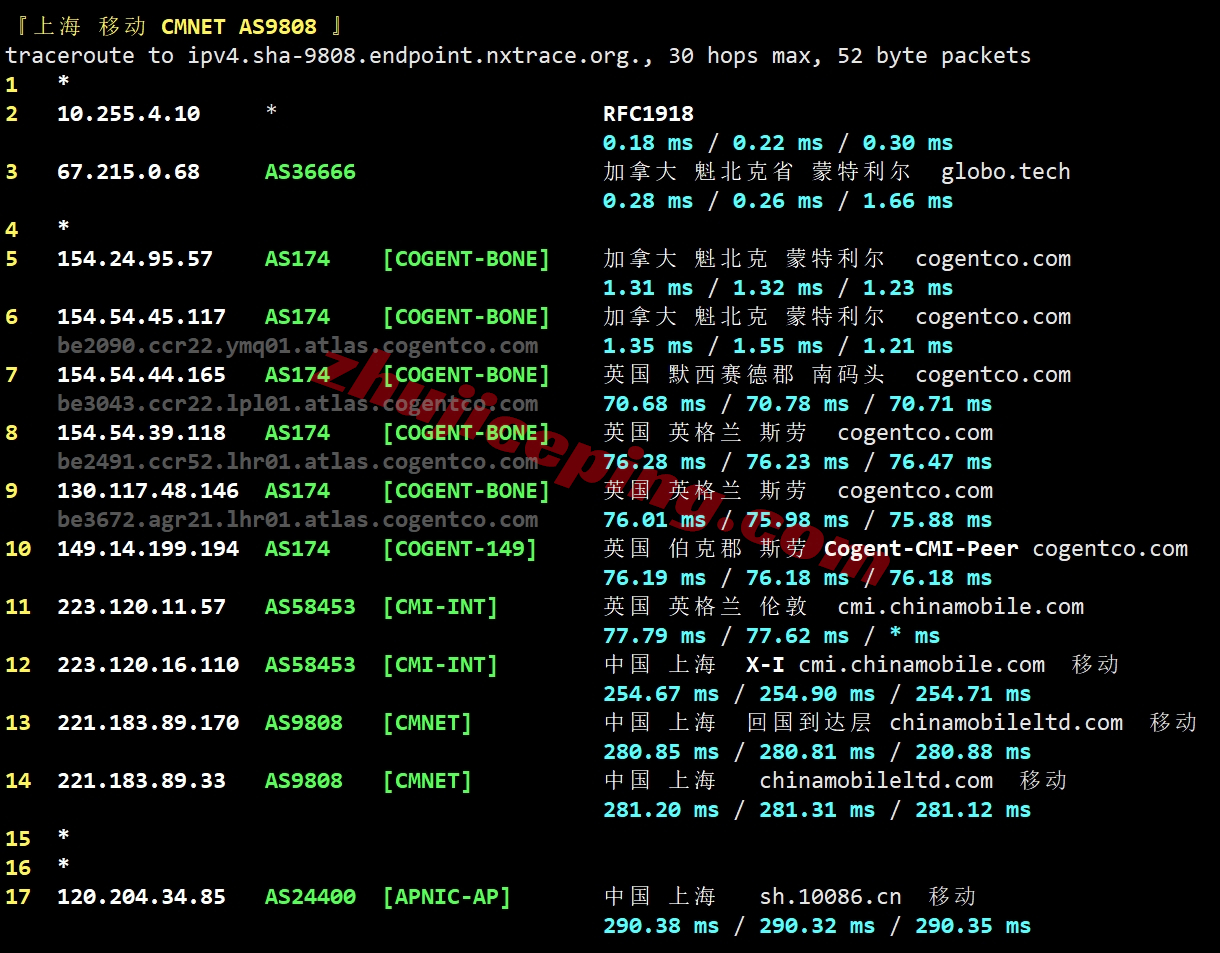The height and width of the screenshot is (953, 1220).
Task: Click cmi.chinamobile.com on hop 12
Action: (921, 665)
